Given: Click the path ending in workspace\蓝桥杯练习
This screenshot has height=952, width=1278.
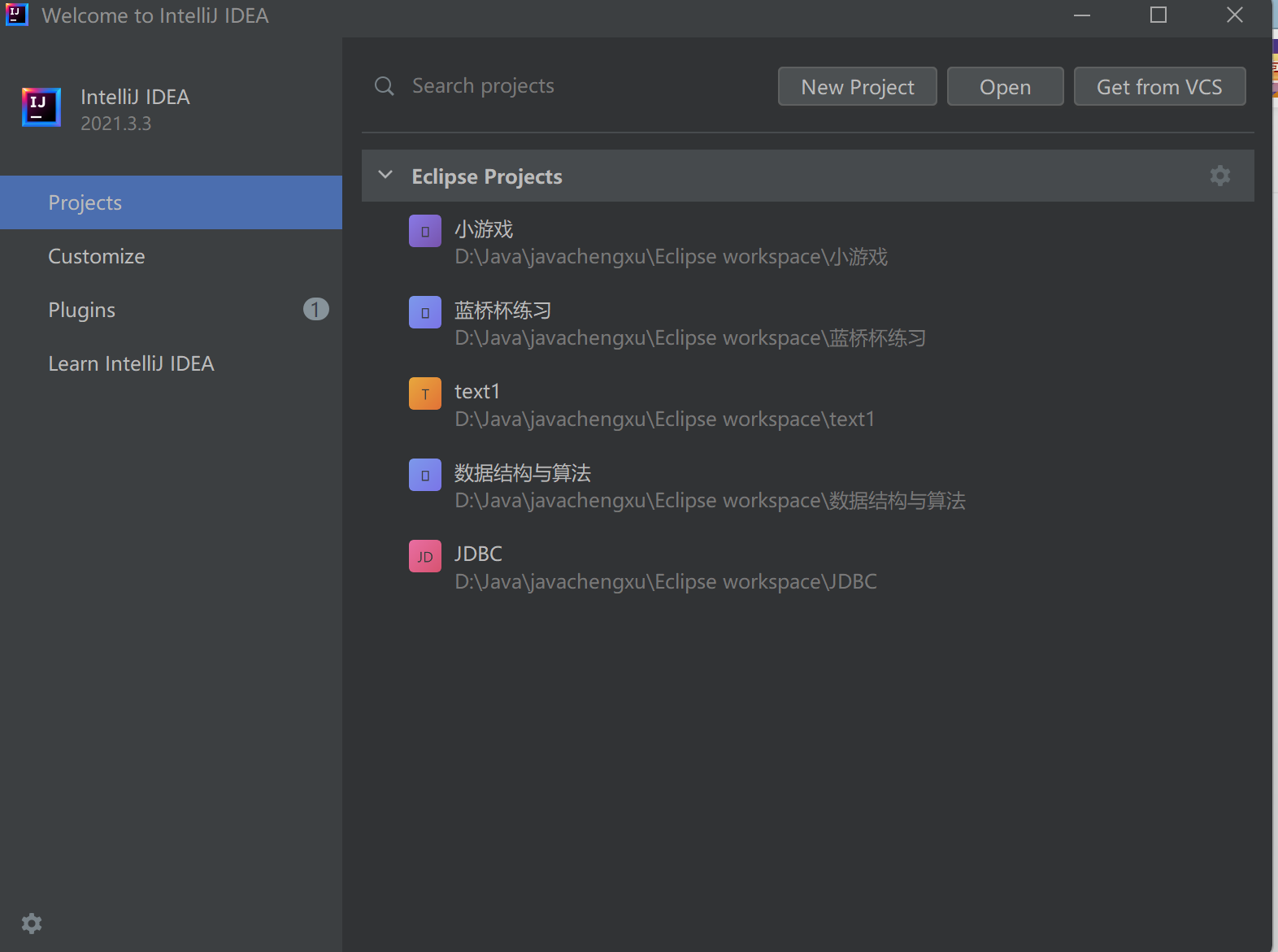Looking at the screenshot, I should point(690,338).
